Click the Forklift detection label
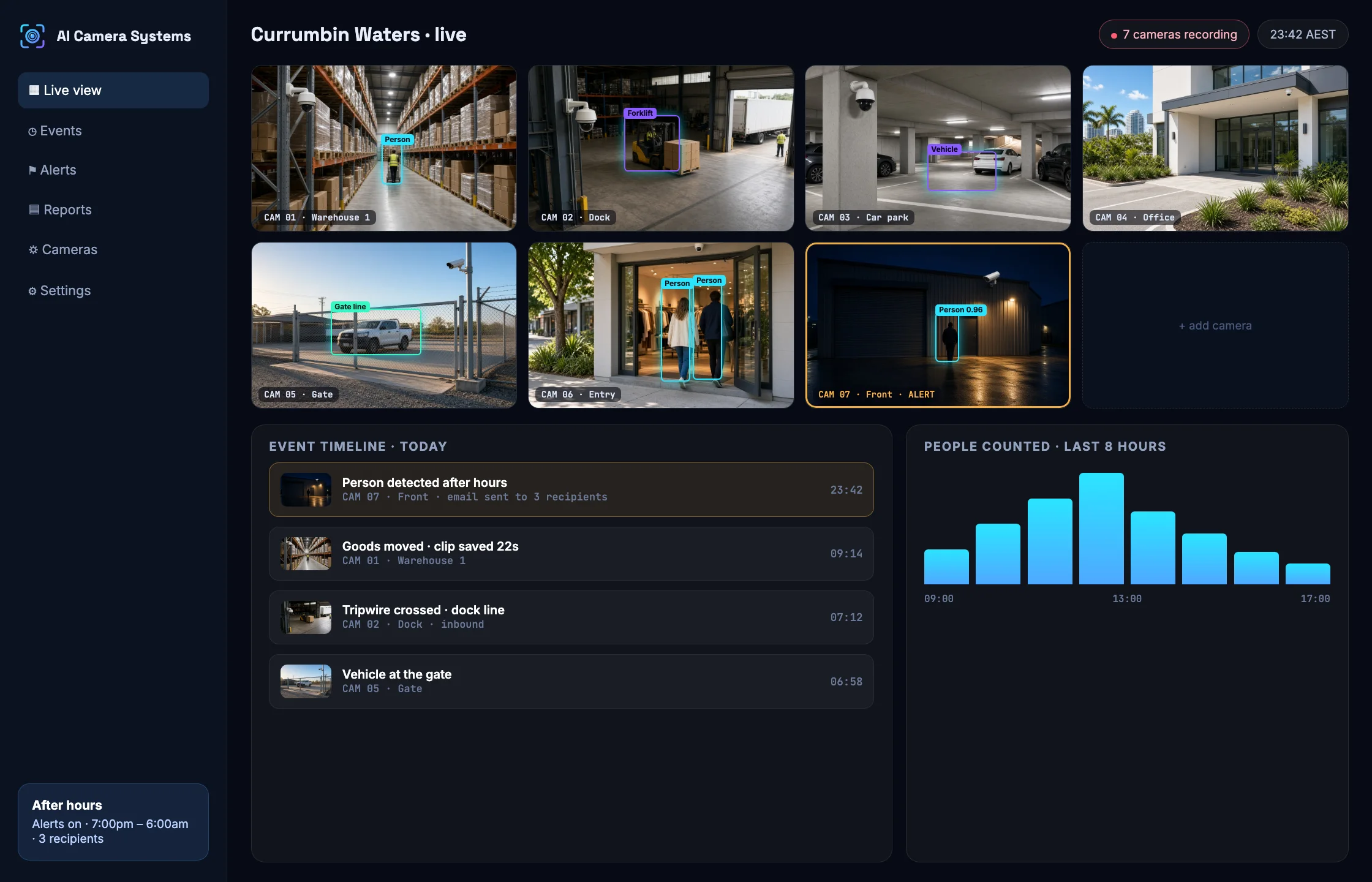Viewport: 1372px width, 882px height. (640, 113)
